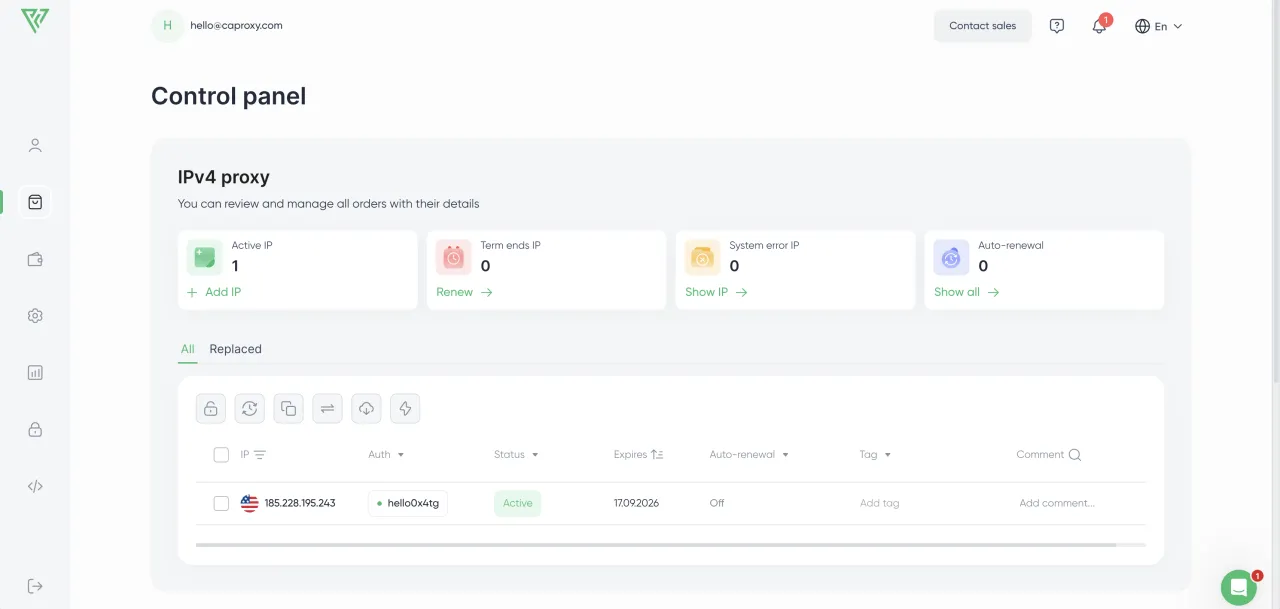This screenshot has height=609, width=1280.
Task: Click the Auto-renewal card icon
Action: click(x=951, y=257)
